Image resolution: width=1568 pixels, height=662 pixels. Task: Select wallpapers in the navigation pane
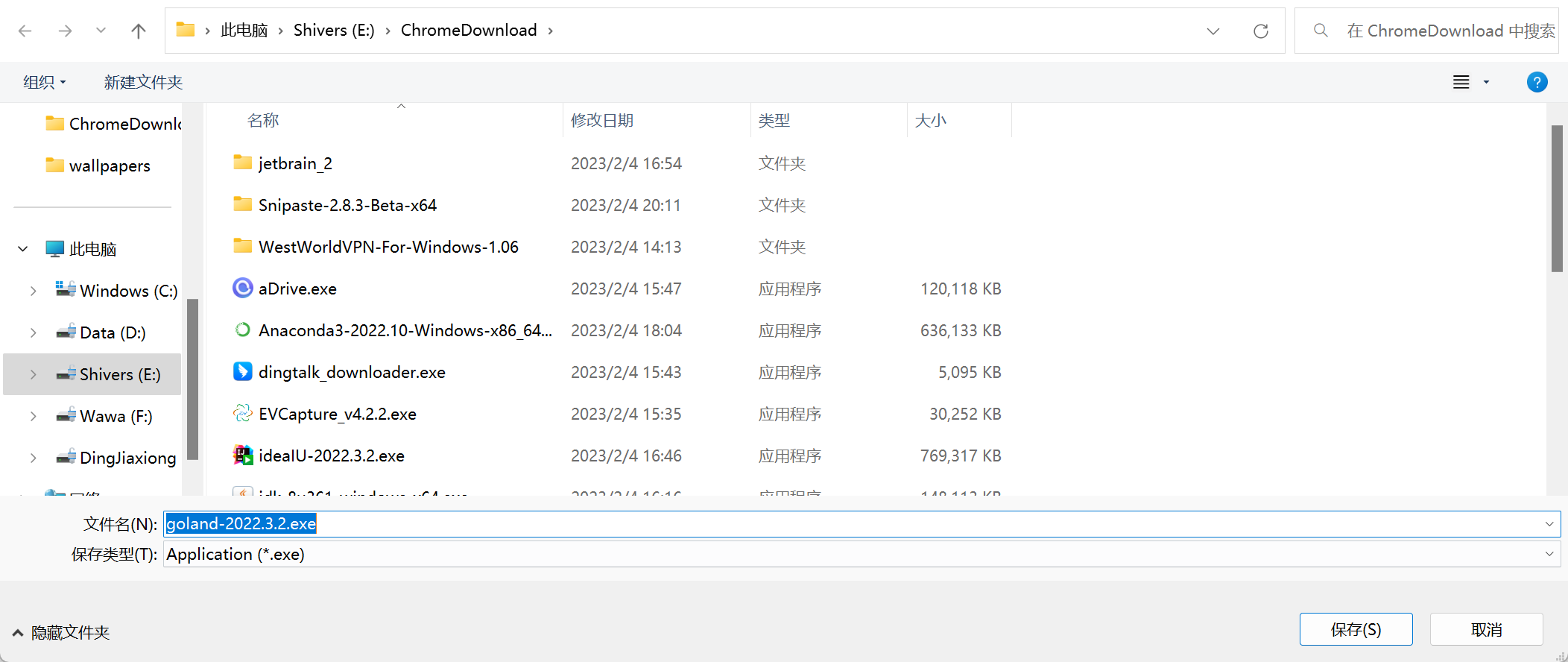98,165
